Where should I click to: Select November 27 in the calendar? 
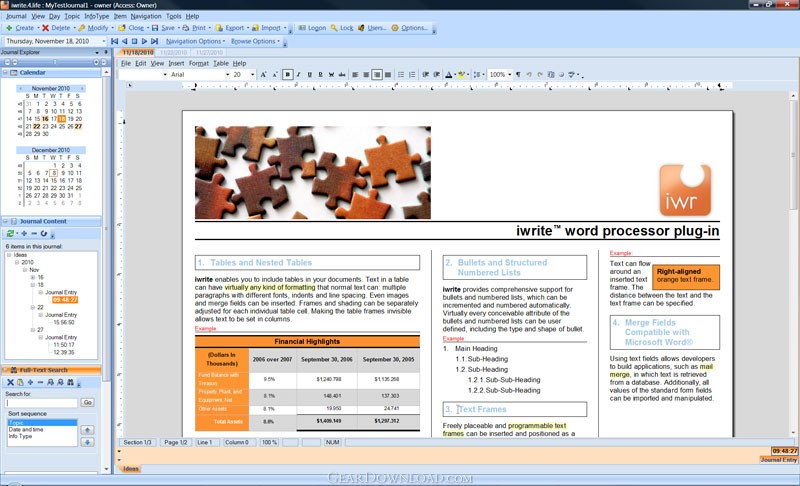(x=78, y=126)
